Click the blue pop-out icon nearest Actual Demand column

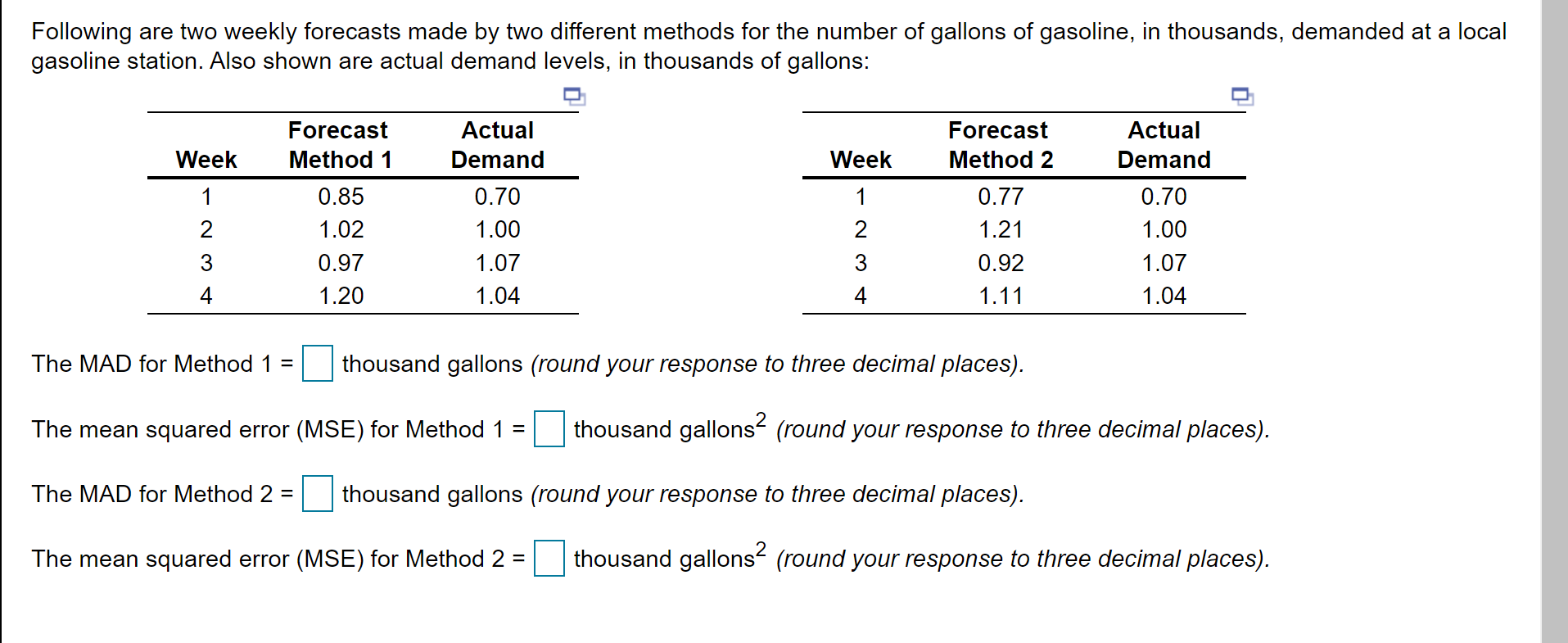point(574,97)
